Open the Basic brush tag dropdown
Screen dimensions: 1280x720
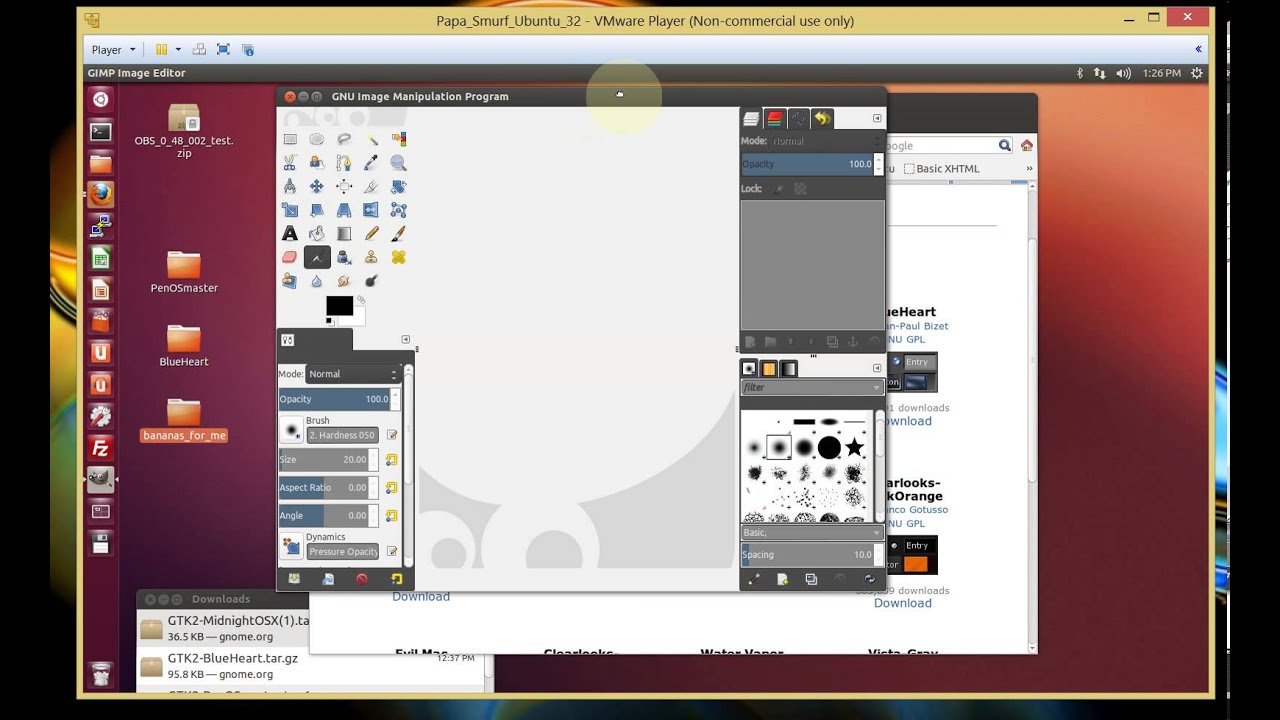point(812,533)
